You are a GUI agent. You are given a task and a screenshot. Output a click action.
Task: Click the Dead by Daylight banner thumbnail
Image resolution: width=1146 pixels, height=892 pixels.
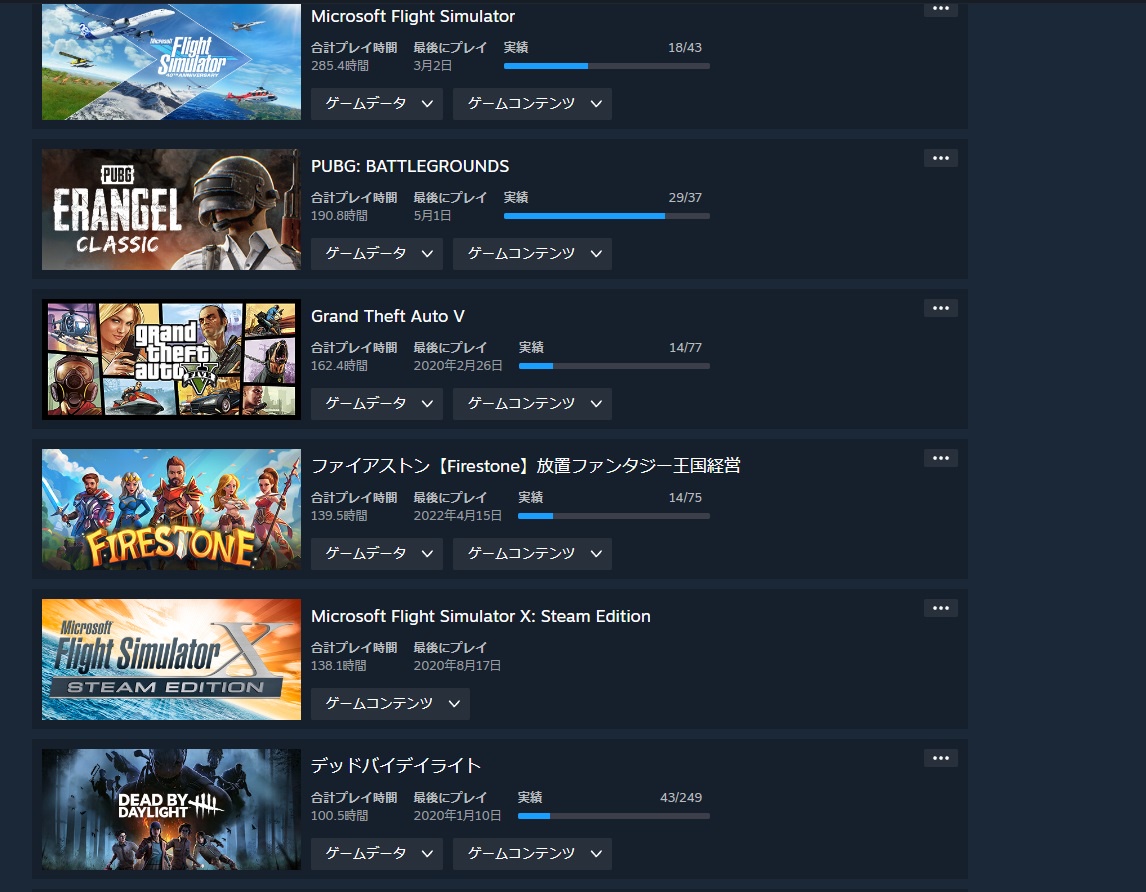(x=171, y=809)
